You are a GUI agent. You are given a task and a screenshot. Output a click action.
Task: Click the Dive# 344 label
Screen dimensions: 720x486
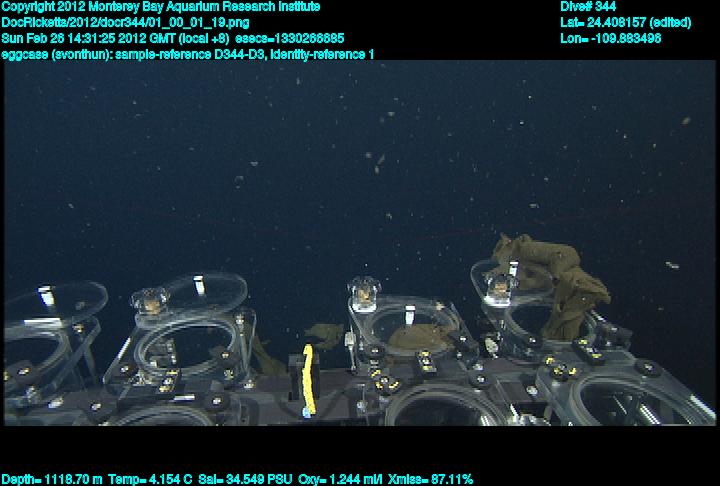pos(589,6)
